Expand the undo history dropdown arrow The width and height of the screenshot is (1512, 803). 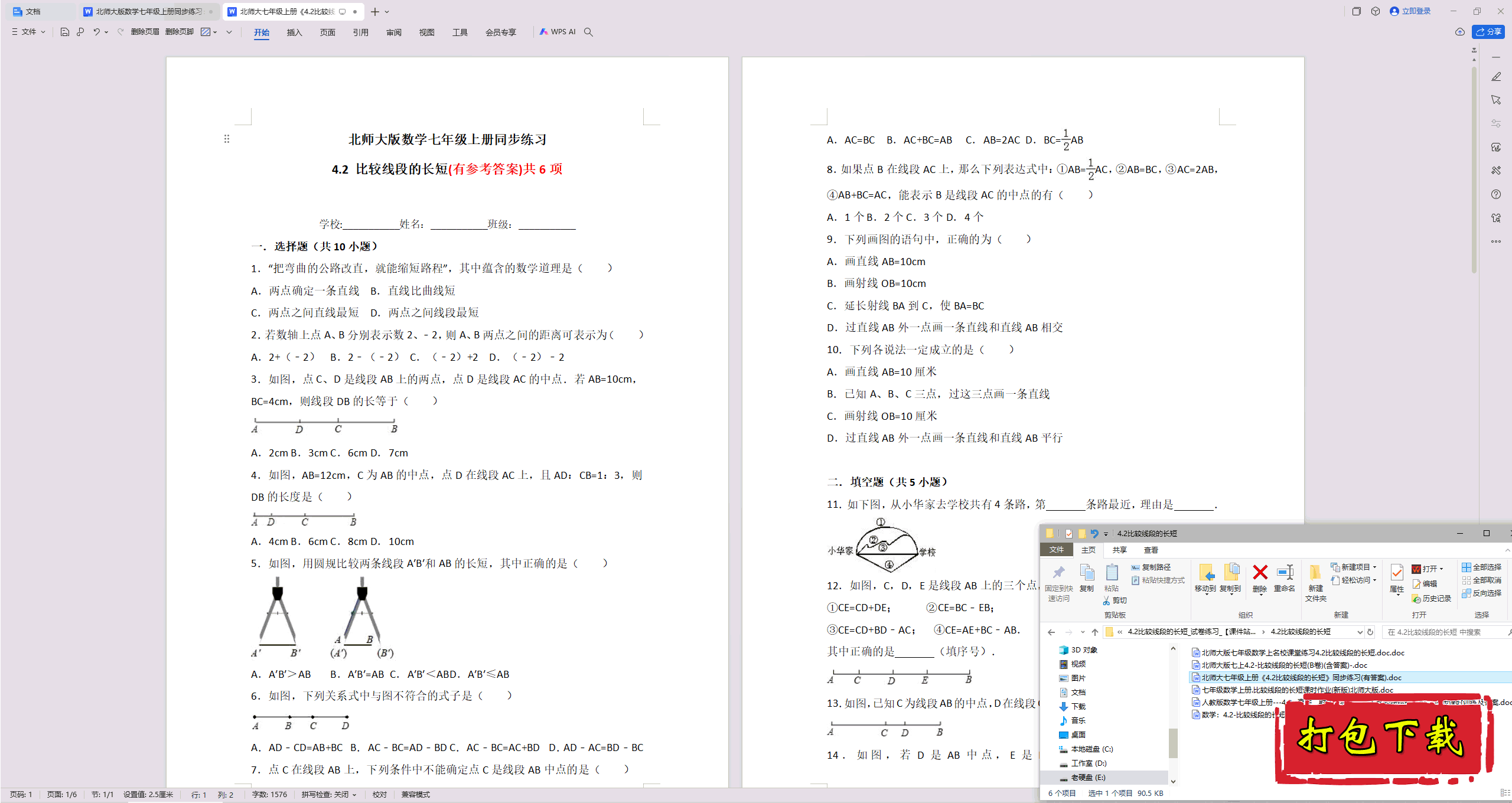click(x=106, y=32)
